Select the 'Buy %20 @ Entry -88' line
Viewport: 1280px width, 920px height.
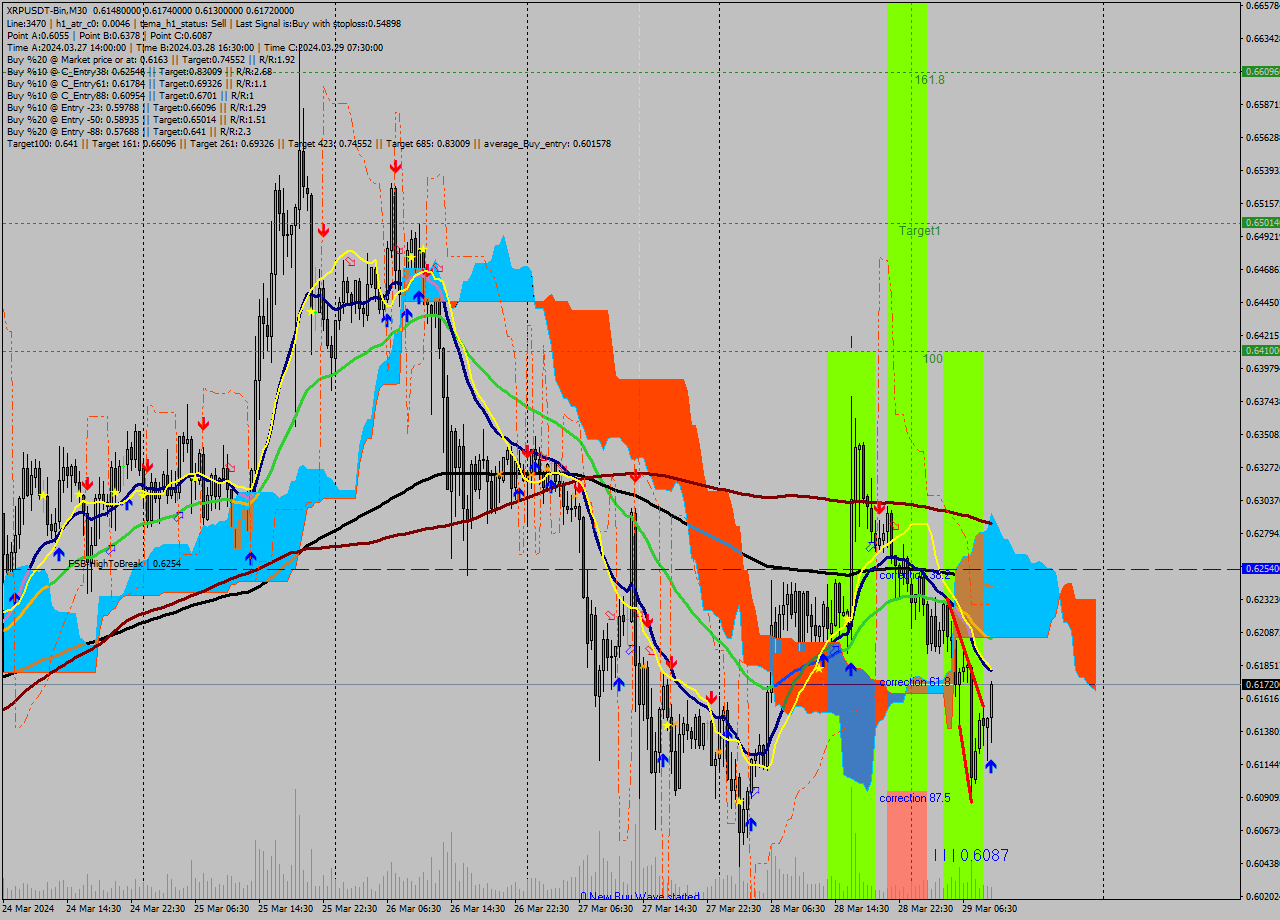(x=131, y=131)
